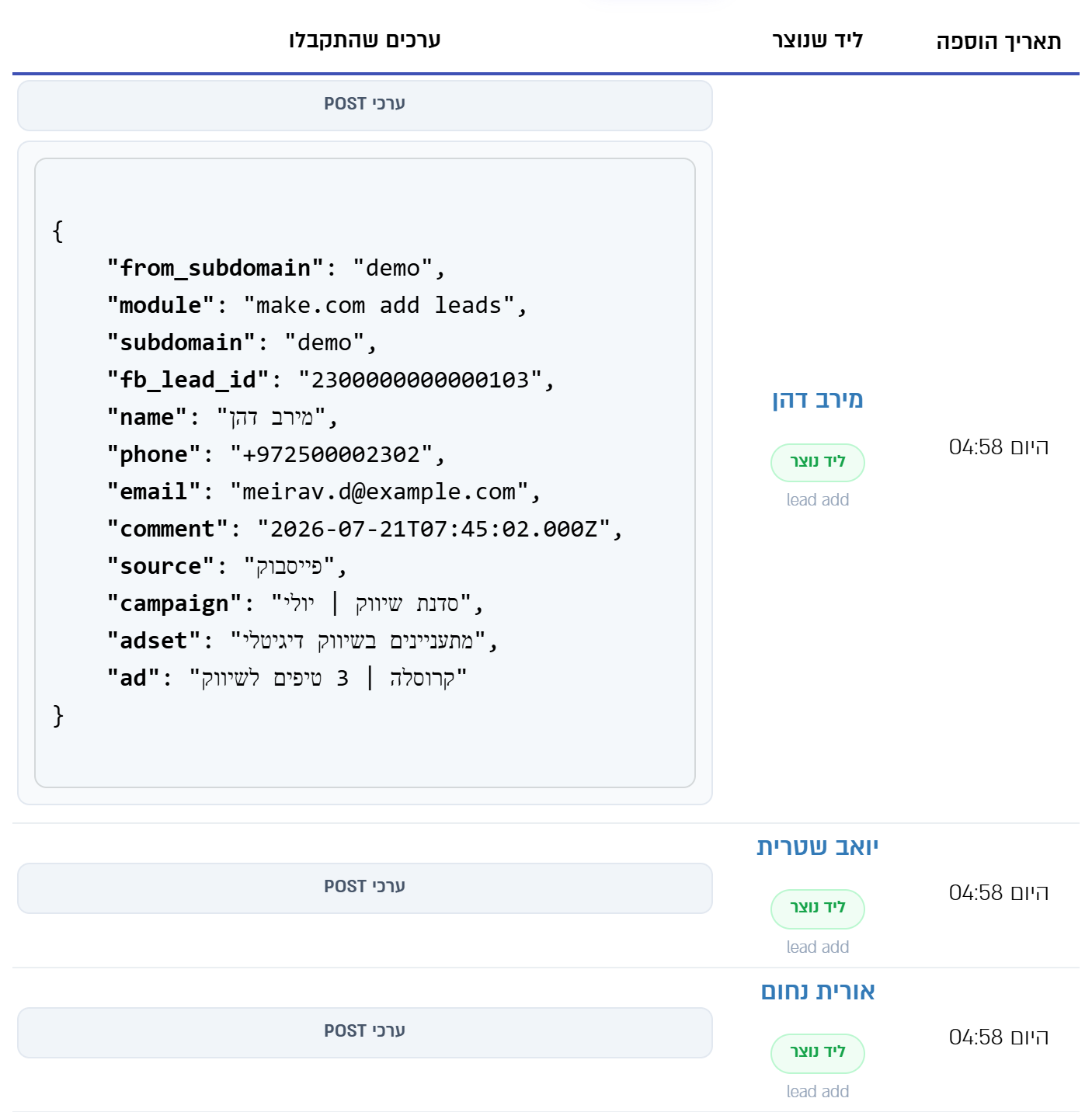Click the ליד נוצר badge under אורית נחום

coord(818,1053)
